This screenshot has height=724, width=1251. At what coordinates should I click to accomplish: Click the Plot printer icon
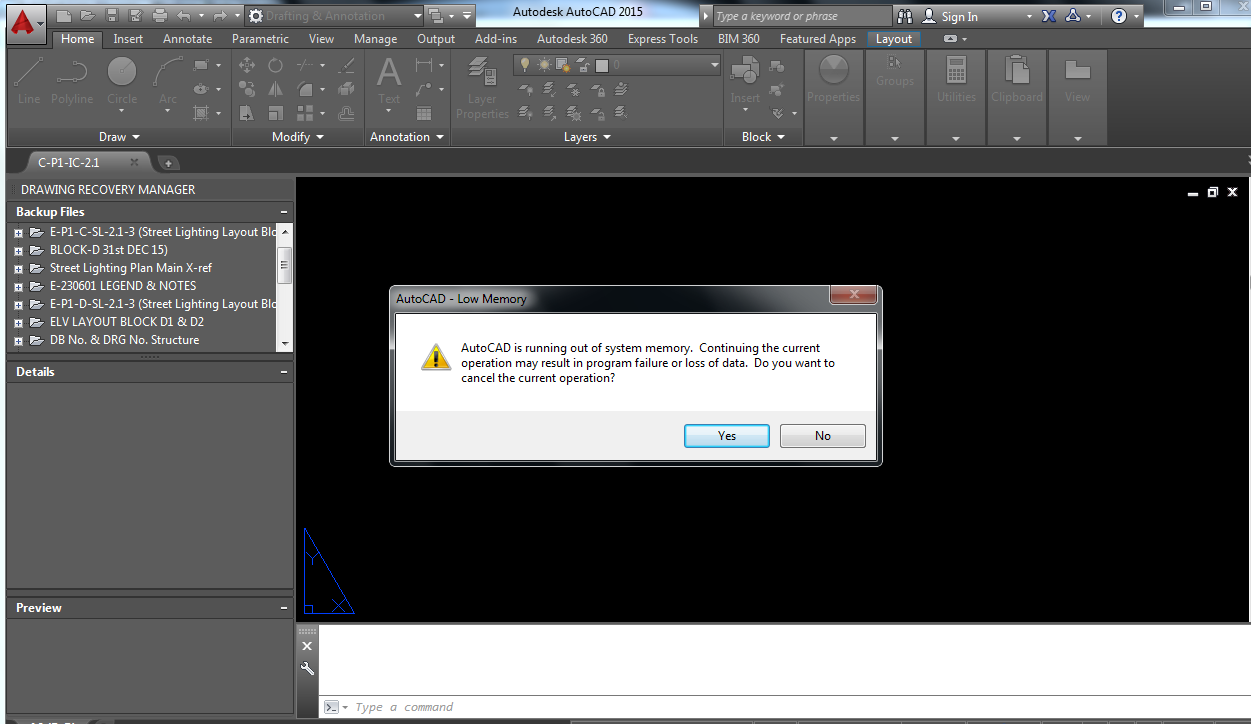pyautogui.click(x=160, y=16)
